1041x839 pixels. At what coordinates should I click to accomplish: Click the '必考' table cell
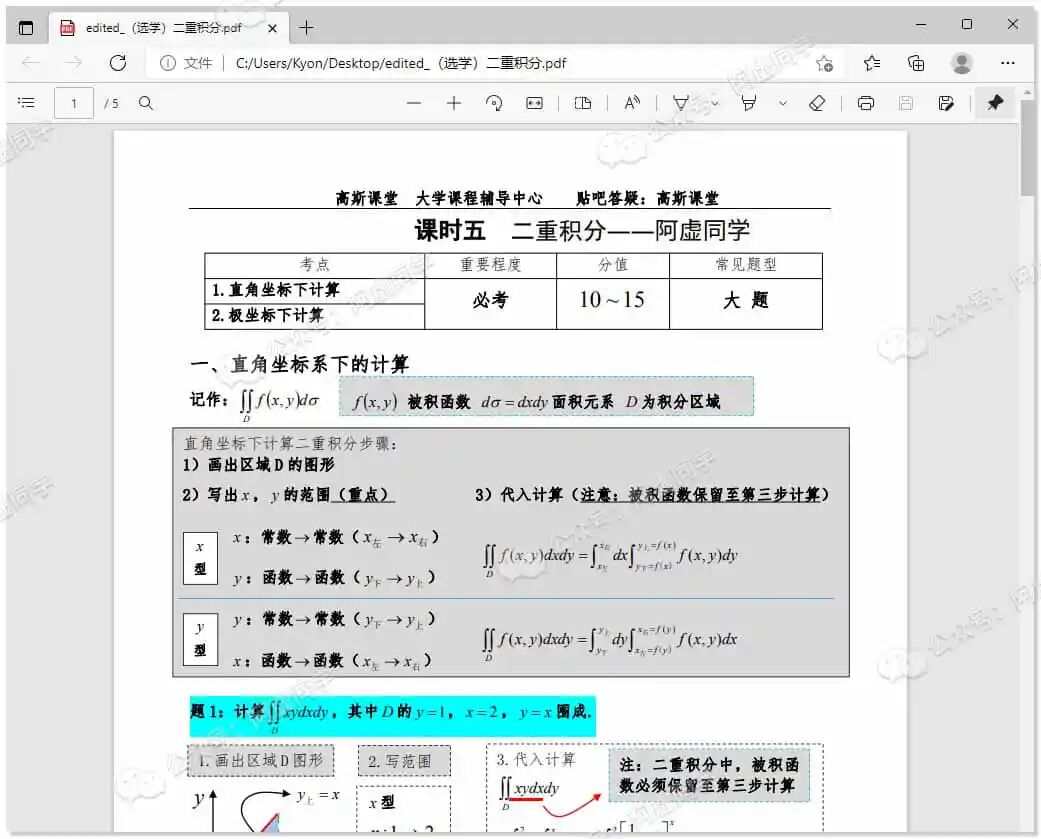coord(491,303)
